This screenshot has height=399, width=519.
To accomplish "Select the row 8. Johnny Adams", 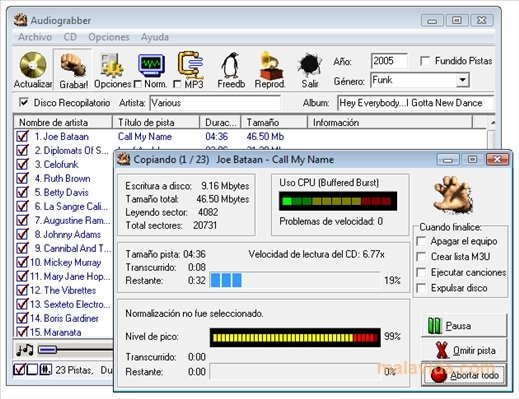I will click(67, 234).
